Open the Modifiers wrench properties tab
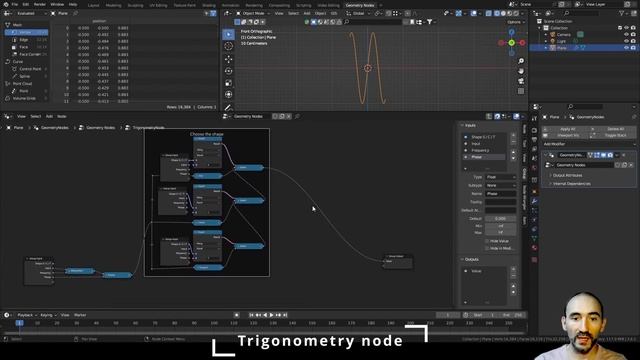 pos(534,201)
